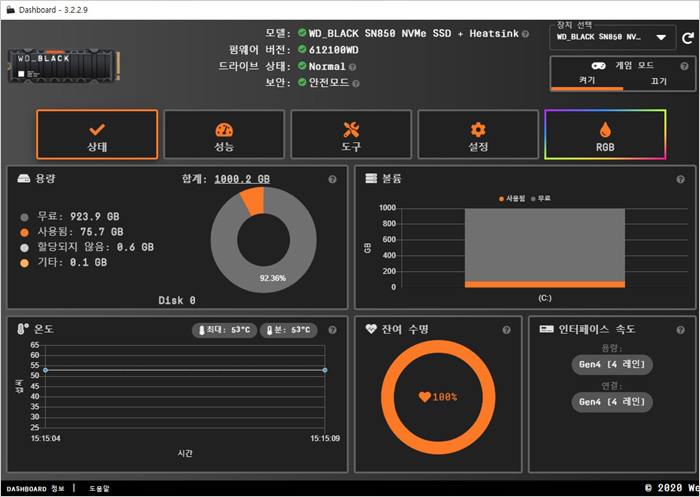Click the 분: 53°C temperature badge
Image resolution: width=700 pixels, height=497 pixels.
click(x=288, y=330)
